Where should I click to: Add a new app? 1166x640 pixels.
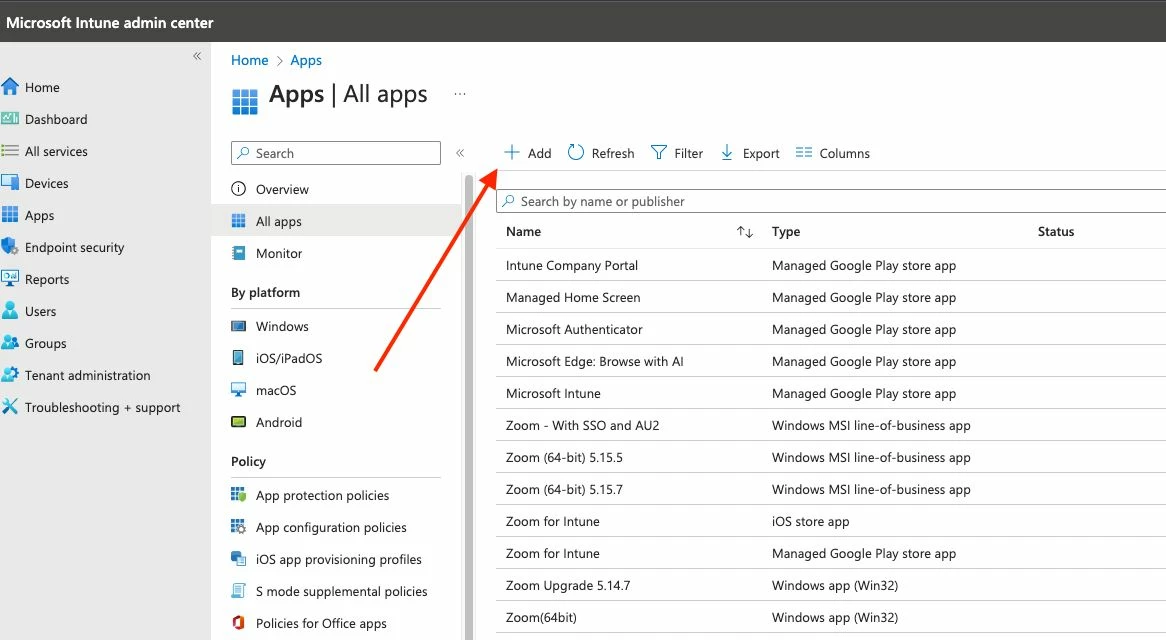[528, 153]
